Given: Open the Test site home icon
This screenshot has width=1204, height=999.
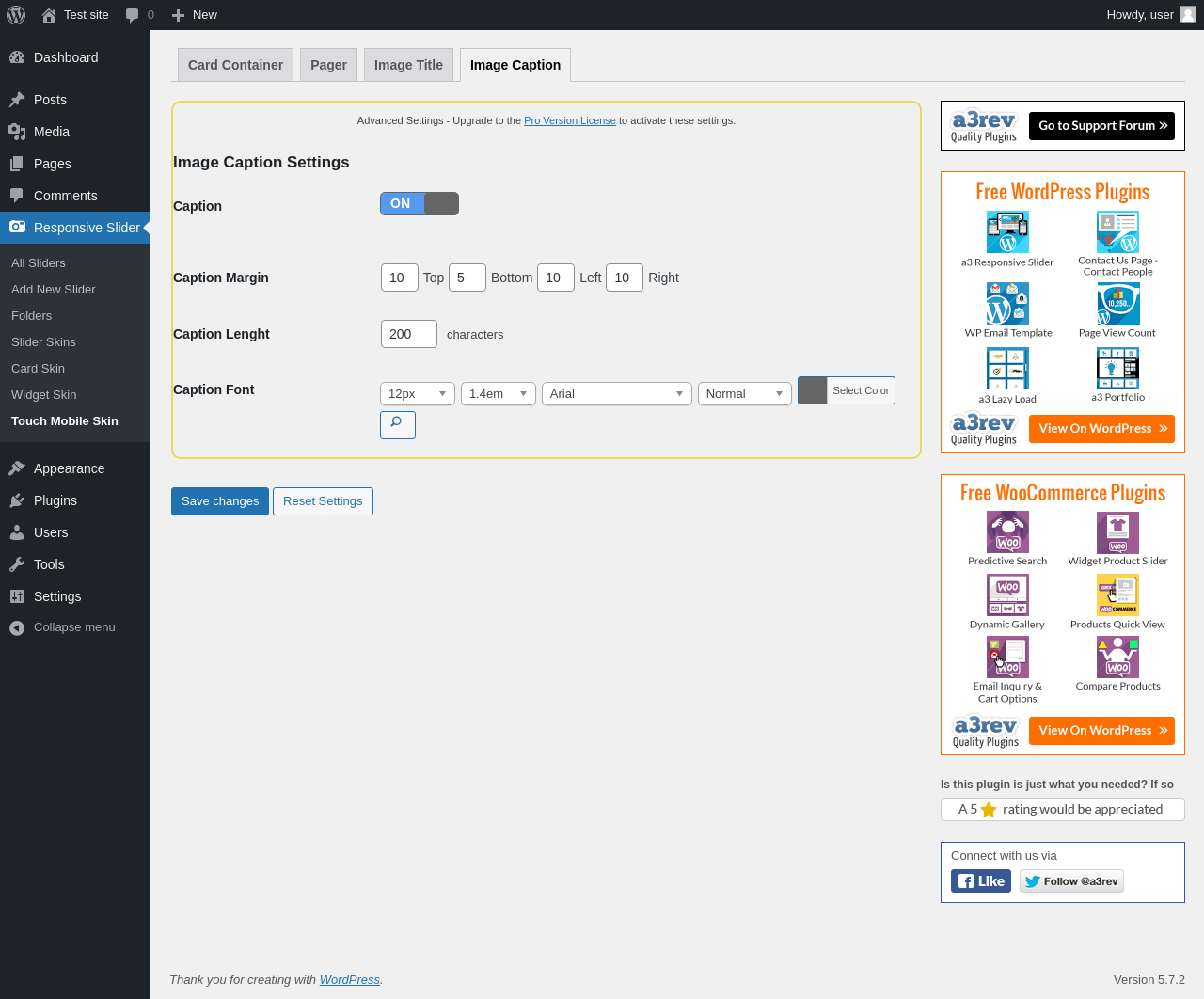Looking at the screenshot, I should point(49,15).
